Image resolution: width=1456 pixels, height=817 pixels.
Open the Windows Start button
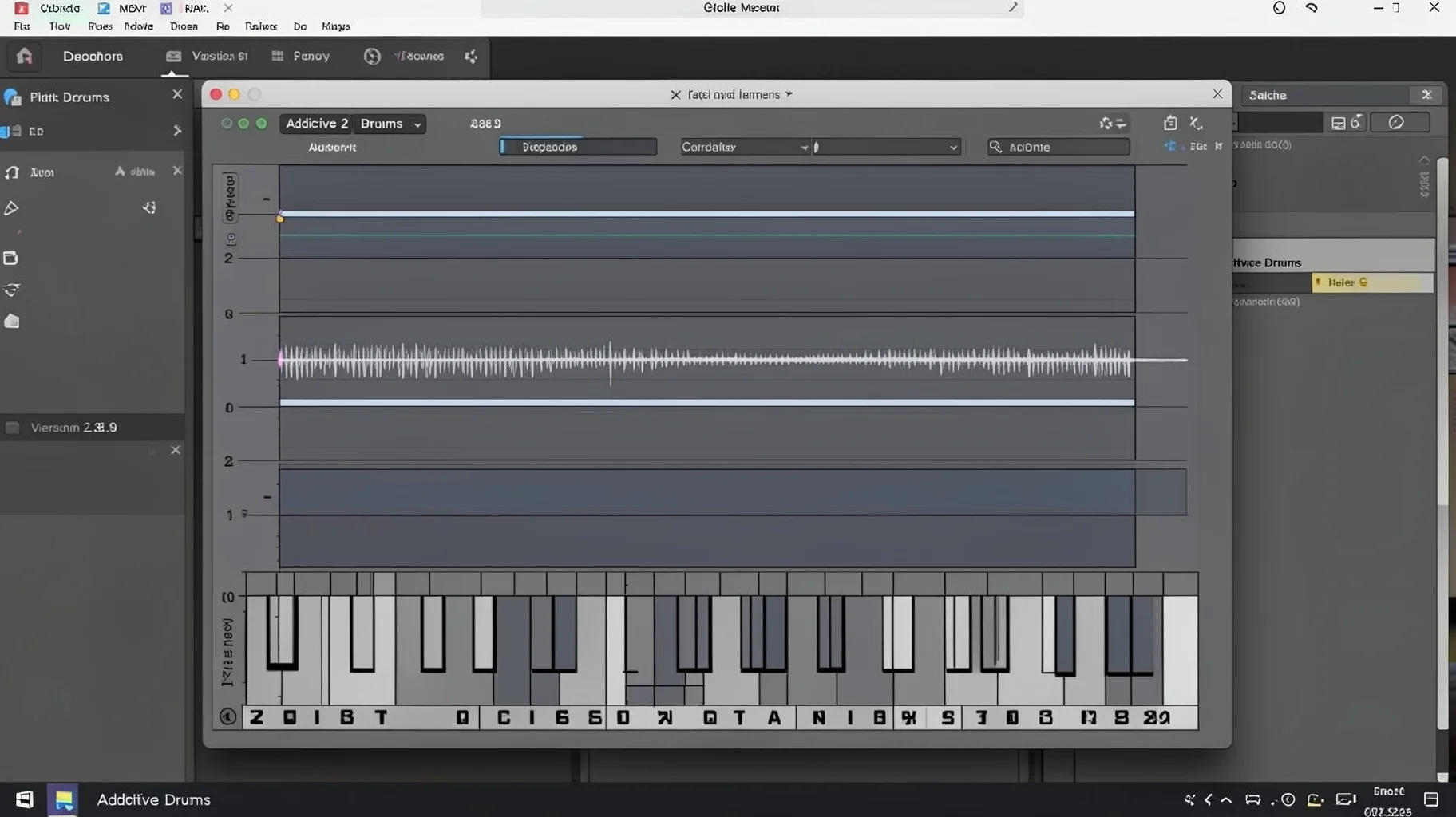pos(24,799)
